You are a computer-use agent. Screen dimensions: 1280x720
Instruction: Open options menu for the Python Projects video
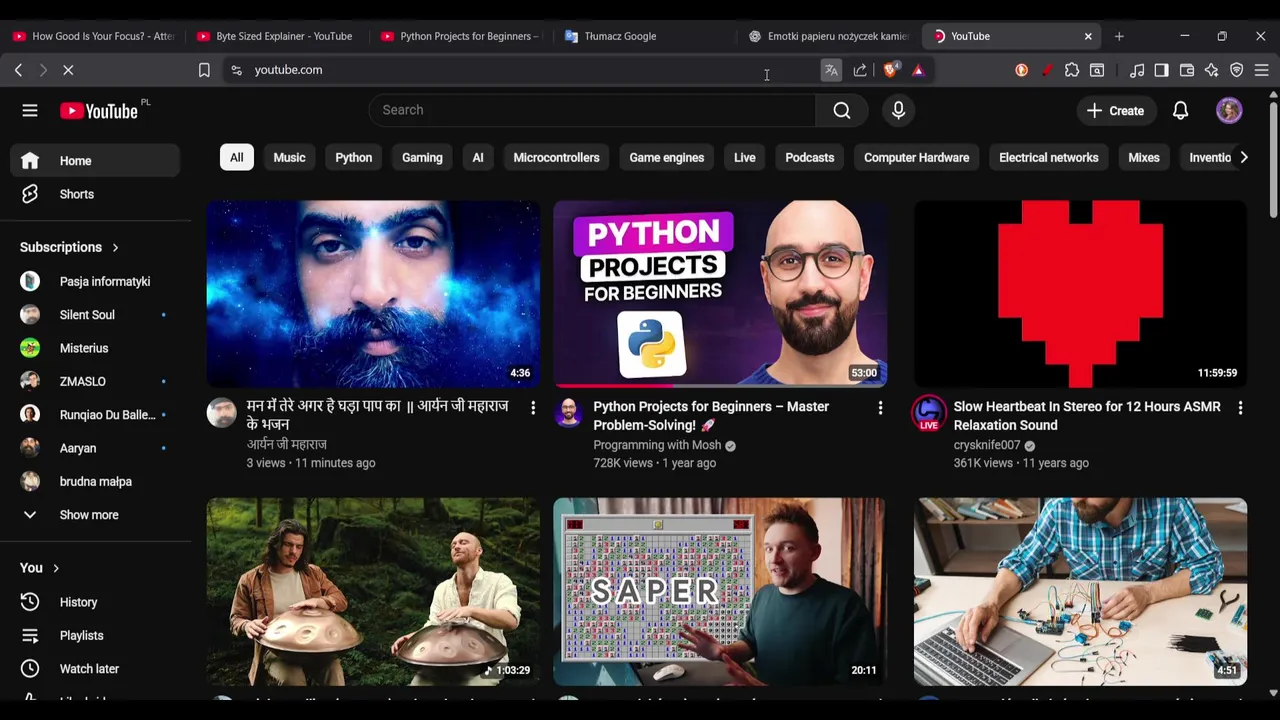[x=880, y=408]
